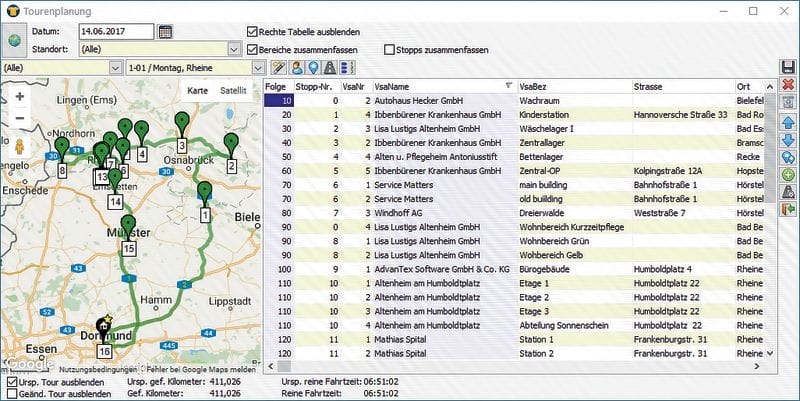Open the '1-01 / Montag, Rheine' tour dropdown
This screenshot has width=800, height=401.
tap(259, 67)
